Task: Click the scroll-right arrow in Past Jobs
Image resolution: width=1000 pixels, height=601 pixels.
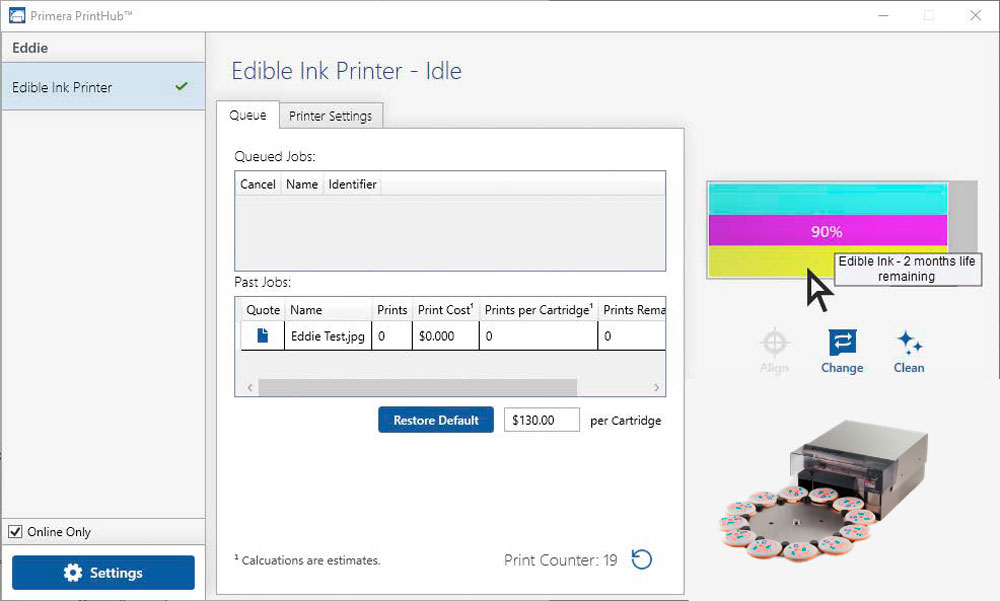Action: coord(656,387)
